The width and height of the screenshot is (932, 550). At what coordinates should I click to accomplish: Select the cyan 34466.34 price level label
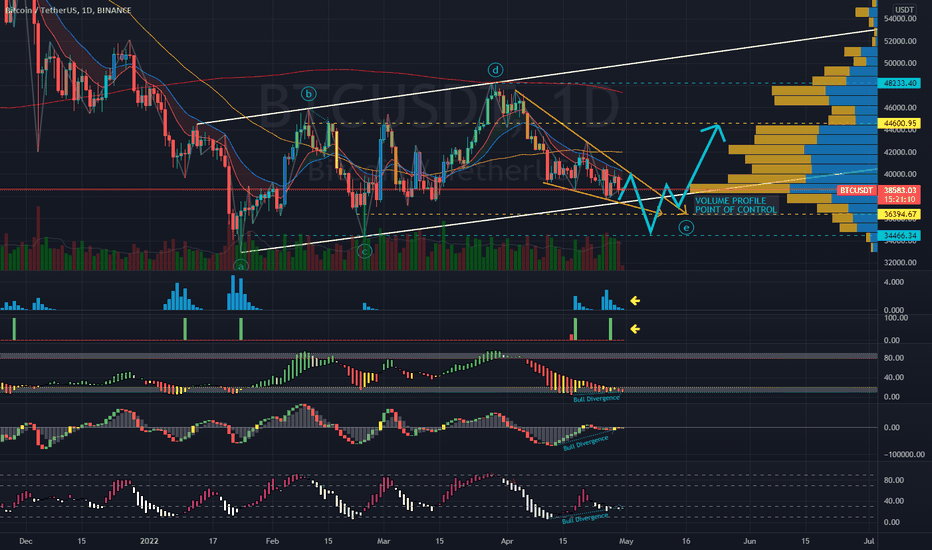[899, 235]
